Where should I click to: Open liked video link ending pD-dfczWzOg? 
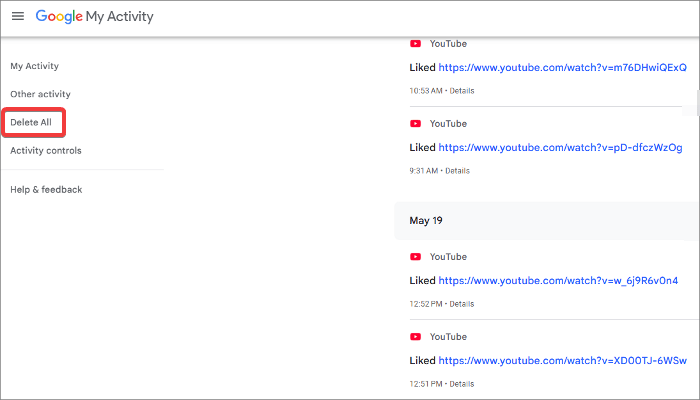(560, 147)
